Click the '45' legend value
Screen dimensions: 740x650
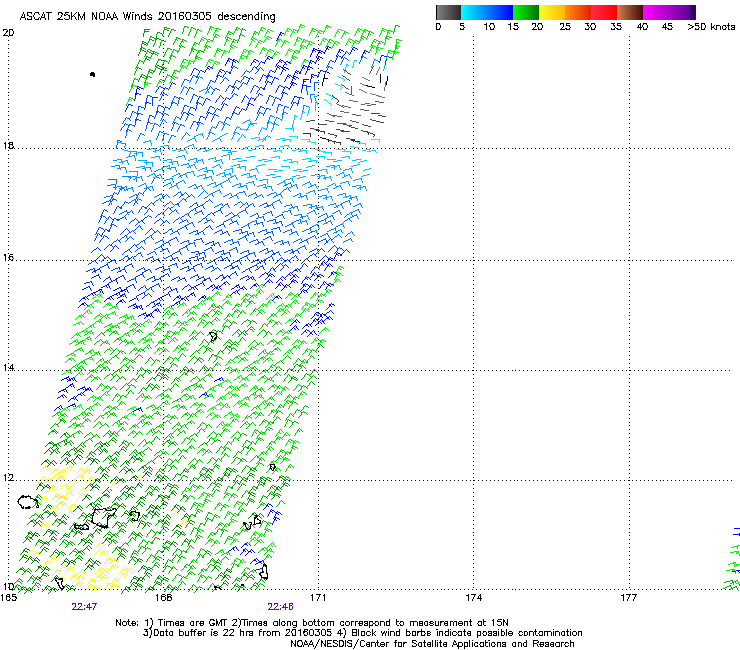pos(667,27)
